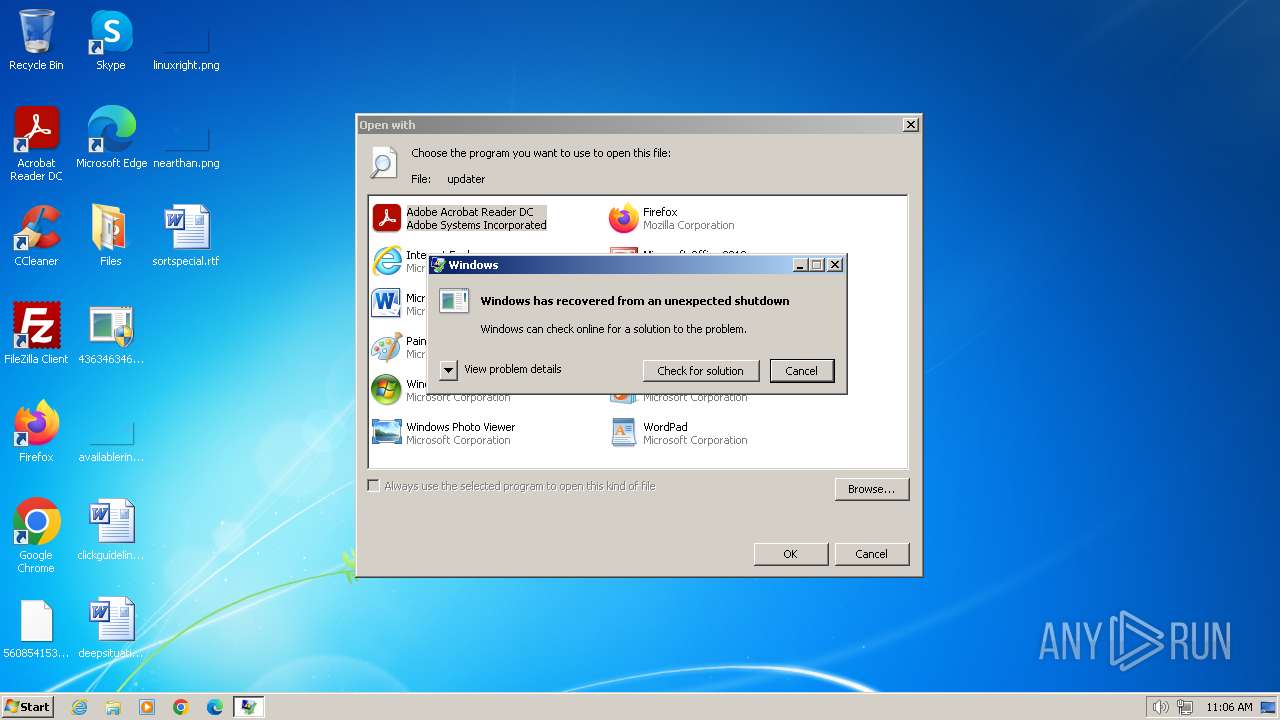The image size is (1280, 720).
Task: Open Chrome from the taskbar
Action: pos(181,707)
